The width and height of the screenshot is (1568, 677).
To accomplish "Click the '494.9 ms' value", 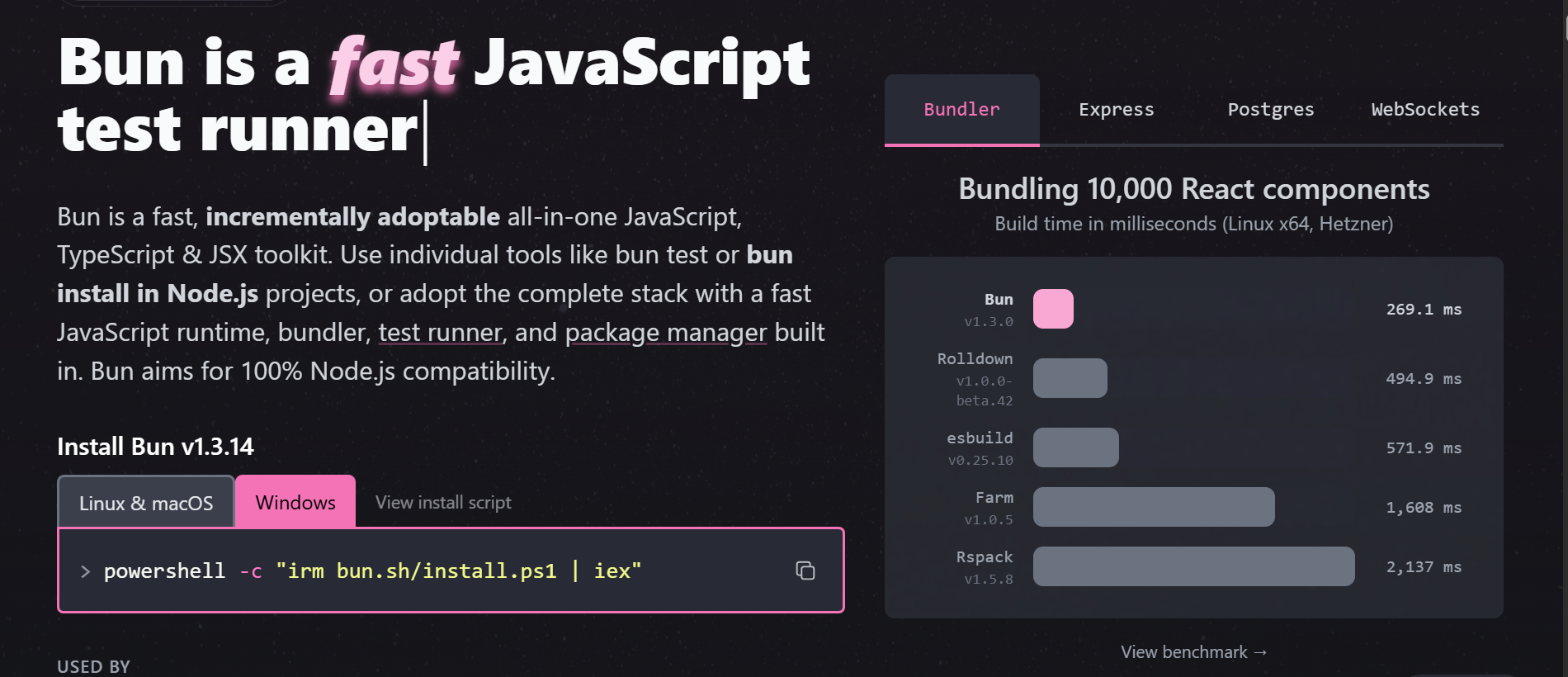I will coord(1424,379).
